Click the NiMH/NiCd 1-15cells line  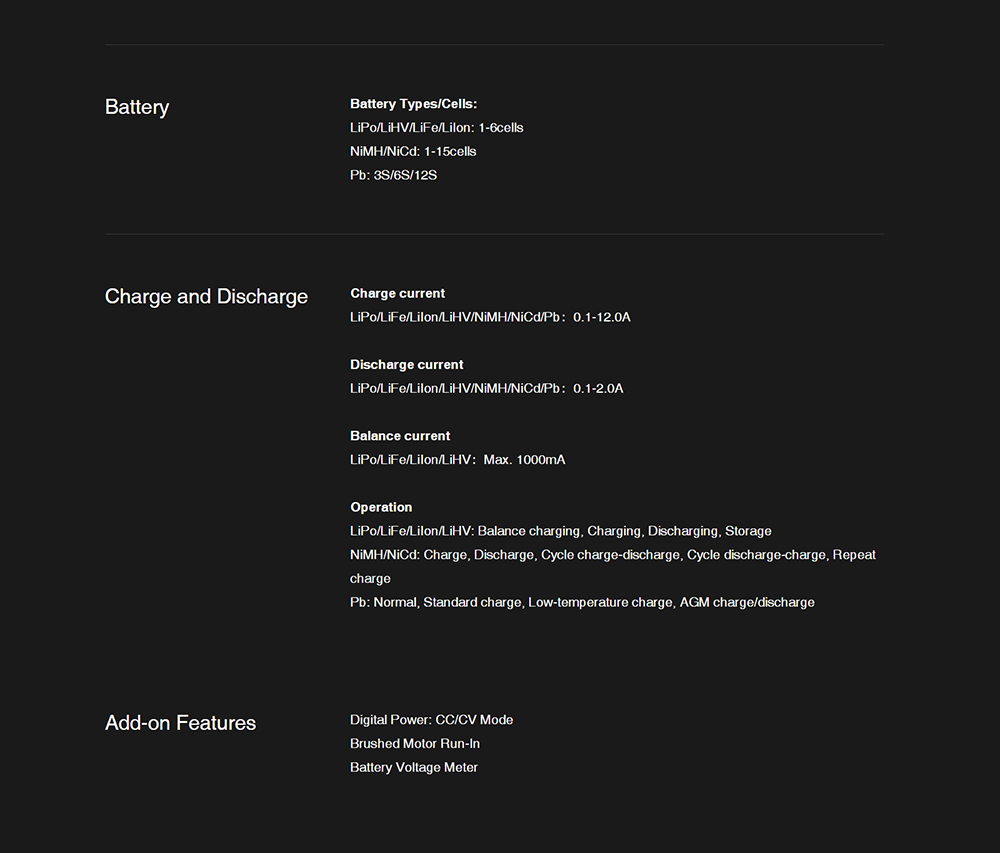click(413, 151)
